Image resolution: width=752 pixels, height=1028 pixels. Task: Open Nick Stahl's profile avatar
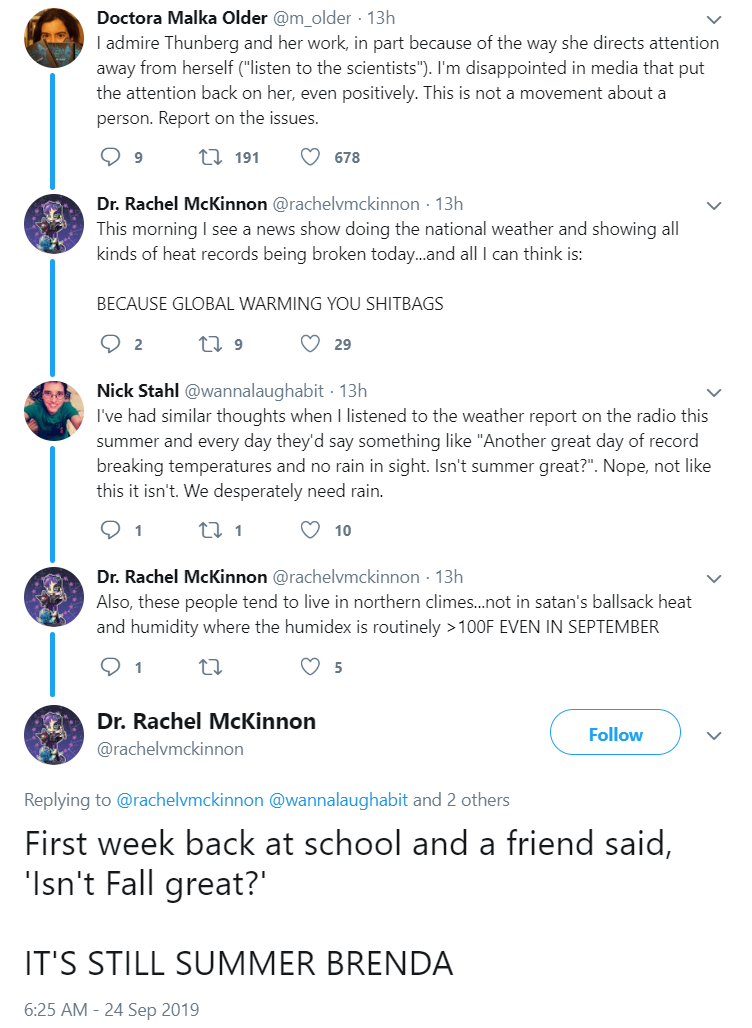(x=54, y=410)
